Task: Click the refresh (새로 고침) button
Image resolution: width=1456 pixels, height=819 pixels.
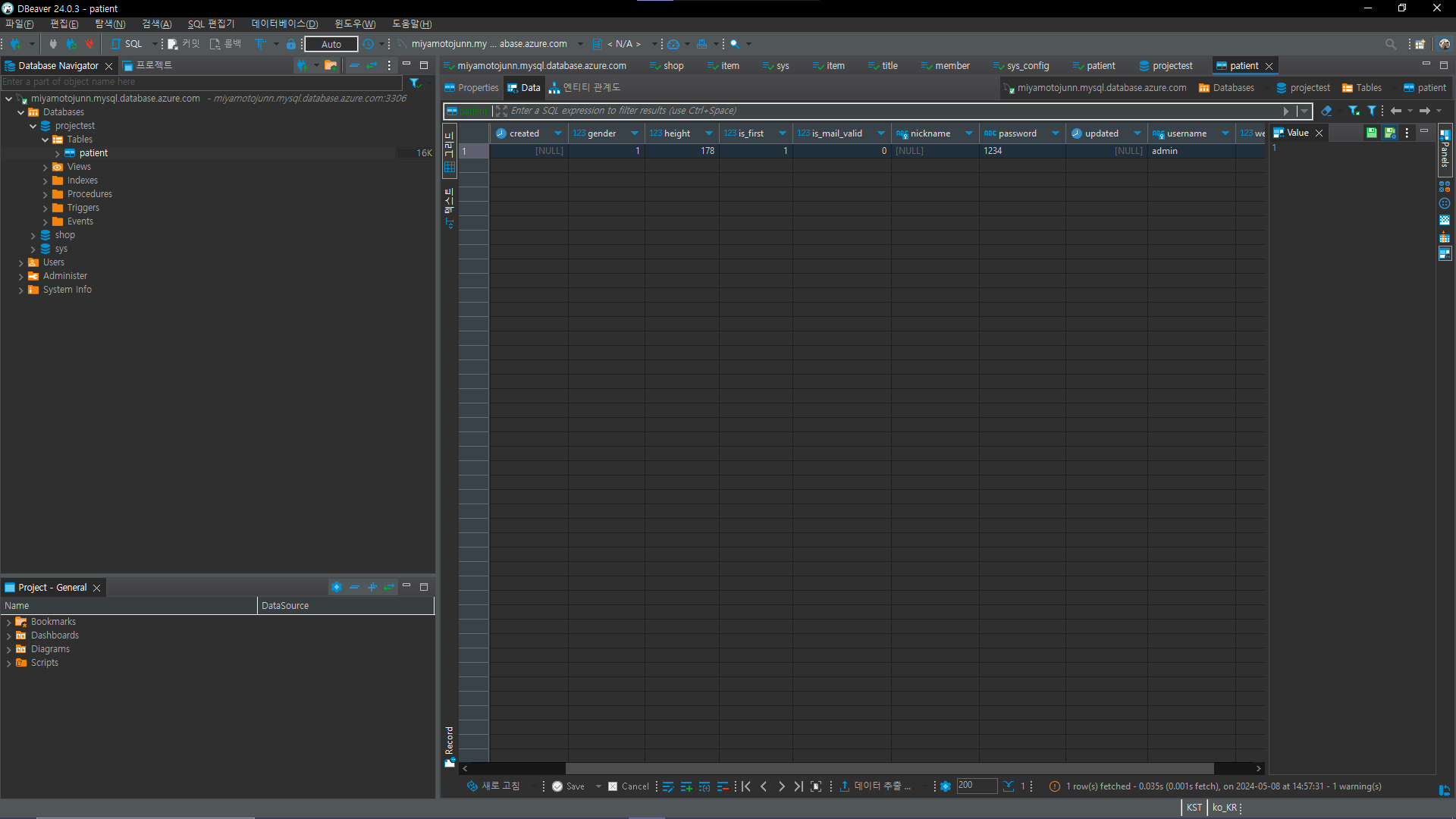Action: click(x=494, y=786)
